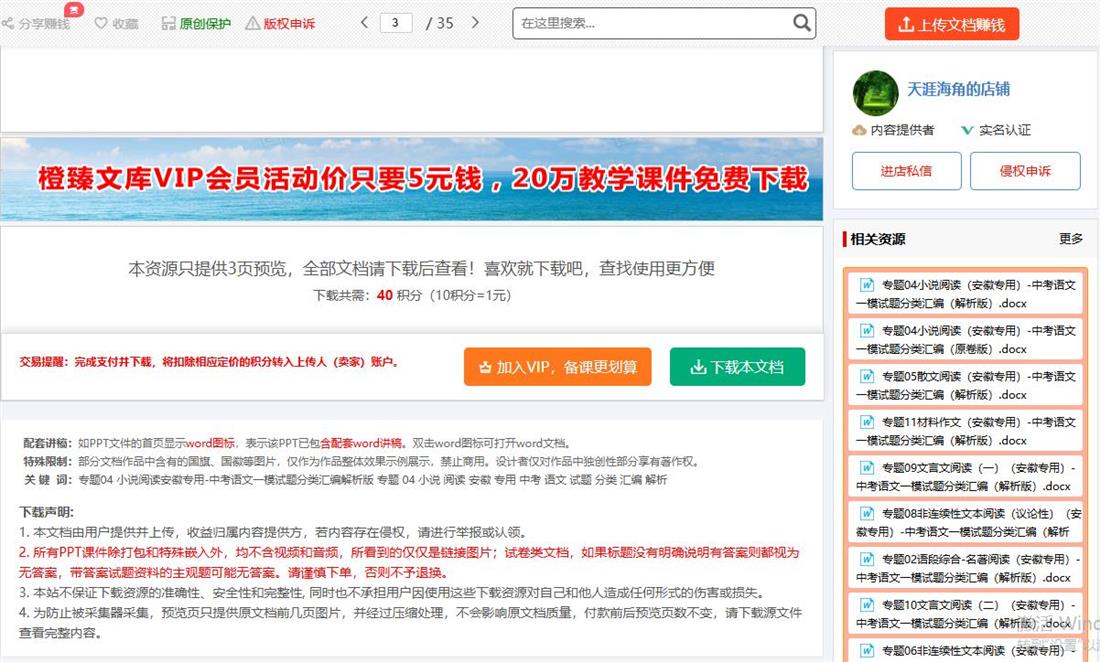Screen dimensions: 1100x662
Task: Click the 侵权申诉 button
Action: [1025, 170]
